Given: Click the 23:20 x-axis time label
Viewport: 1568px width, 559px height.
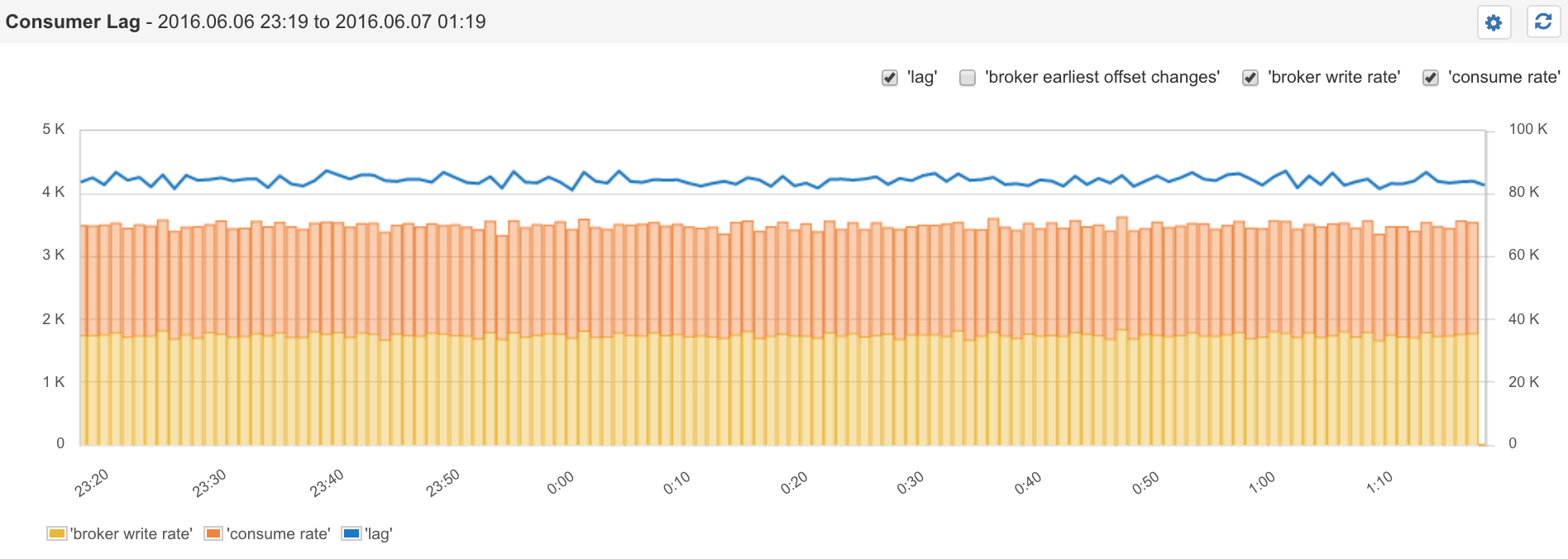Looking at the screenshot, I should (92, 483).
